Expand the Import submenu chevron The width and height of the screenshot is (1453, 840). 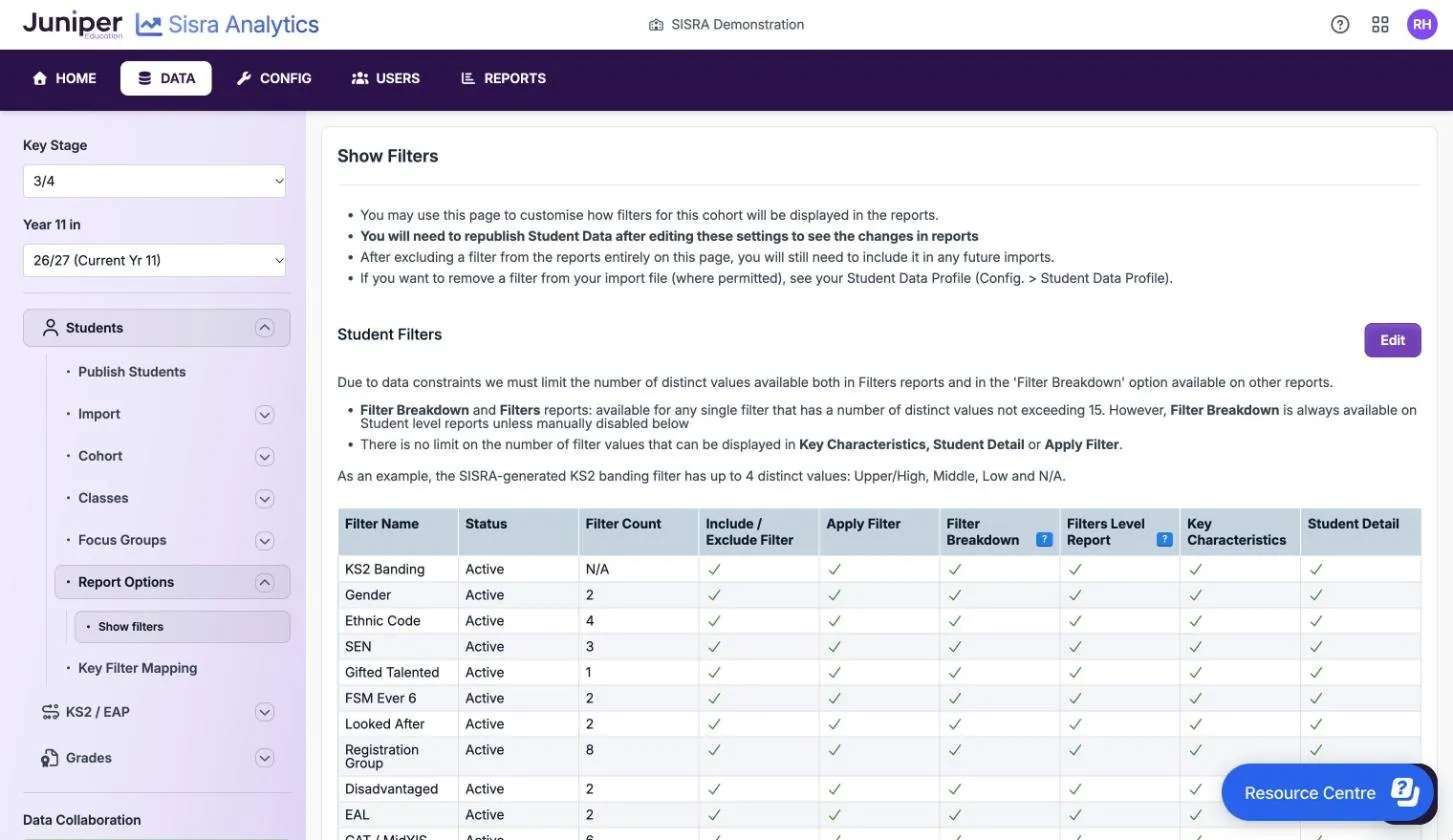pyautogui.click(x=264, y=414)
